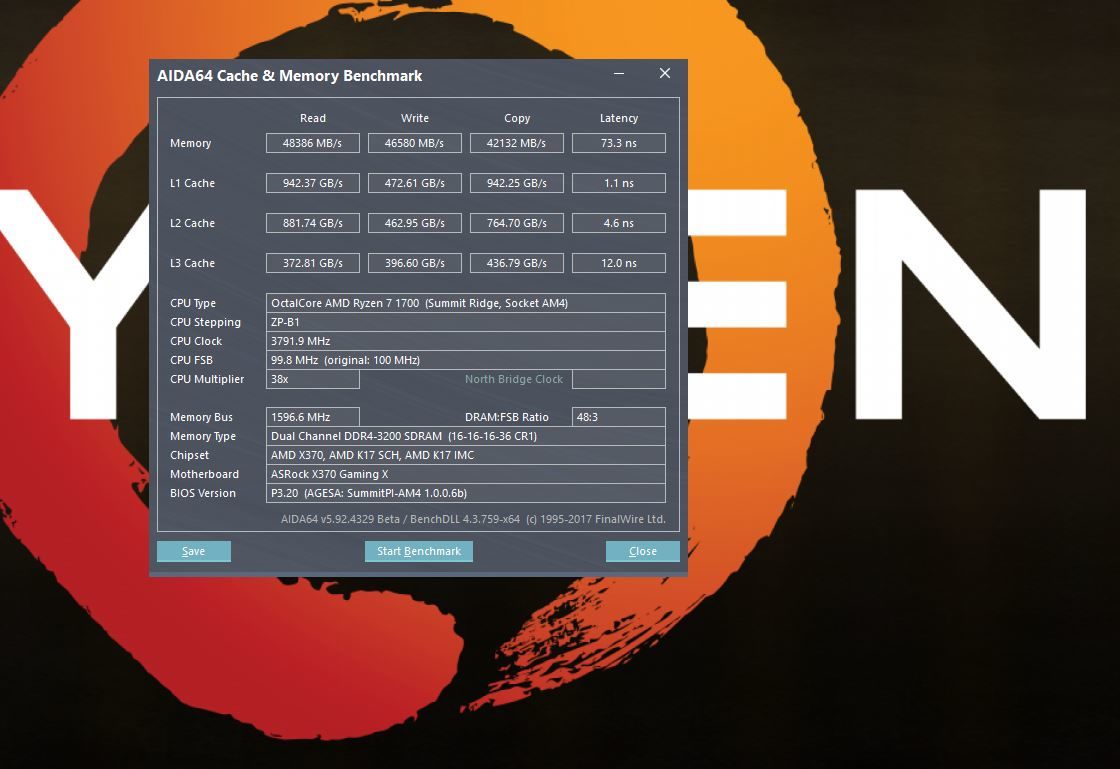The image size is (1120, 769).
Task: Select L2 Cache Latency 4.6 ns
Action: pyautogui.click(x=619, y=223)
